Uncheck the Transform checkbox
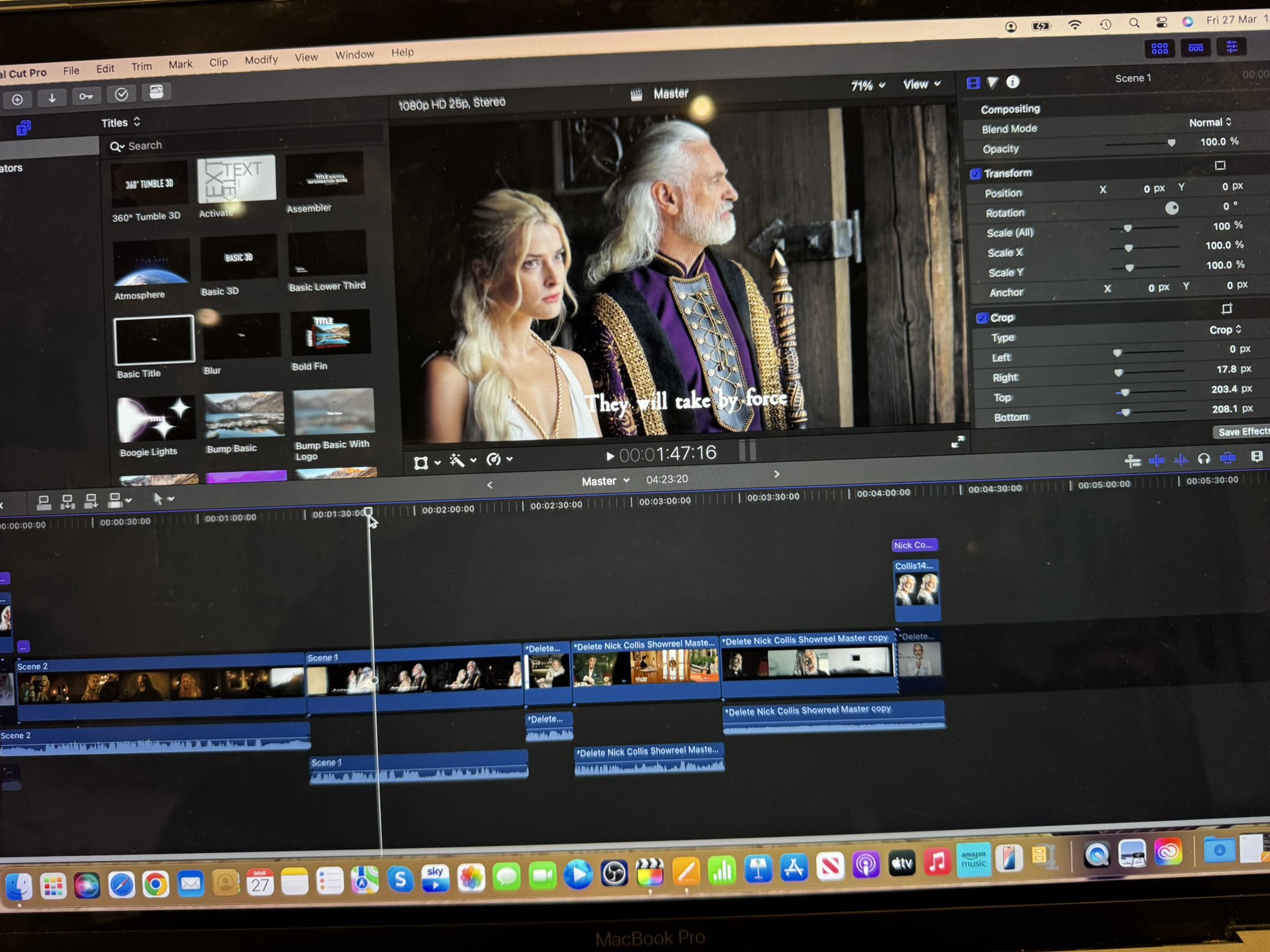 point(975,174)
